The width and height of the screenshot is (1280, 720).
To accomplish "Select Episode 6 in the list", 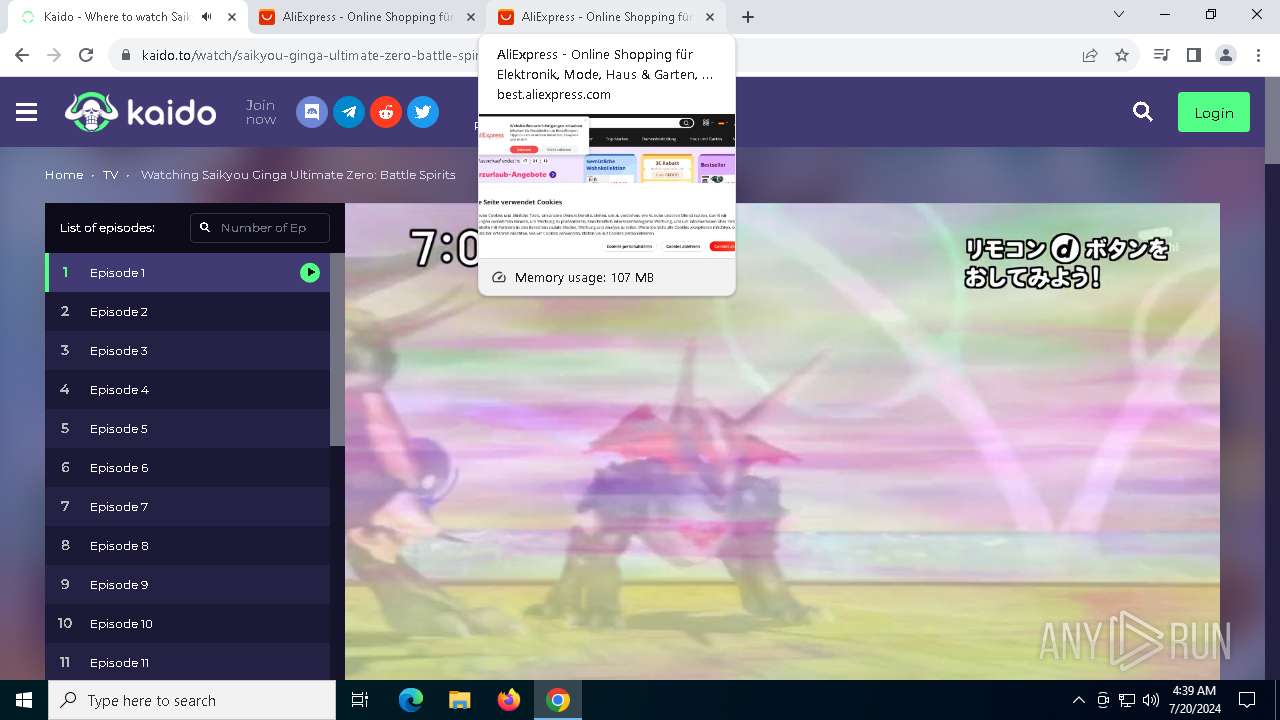I will coord(187,467).
